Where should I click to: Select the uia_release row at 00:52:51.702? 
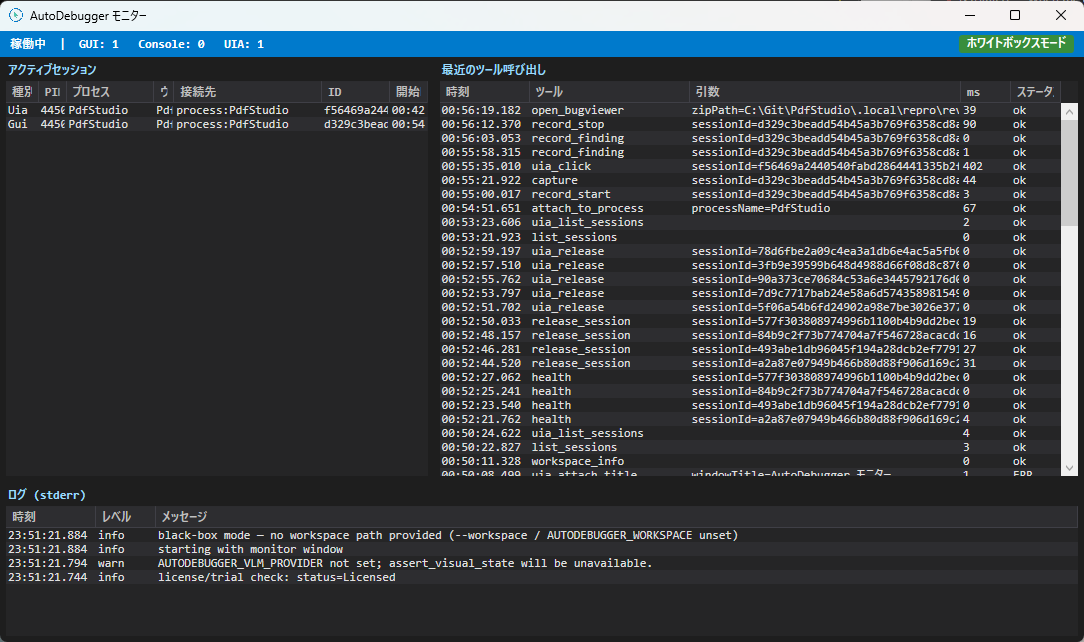pyautogui.click(x=750, y=308)
